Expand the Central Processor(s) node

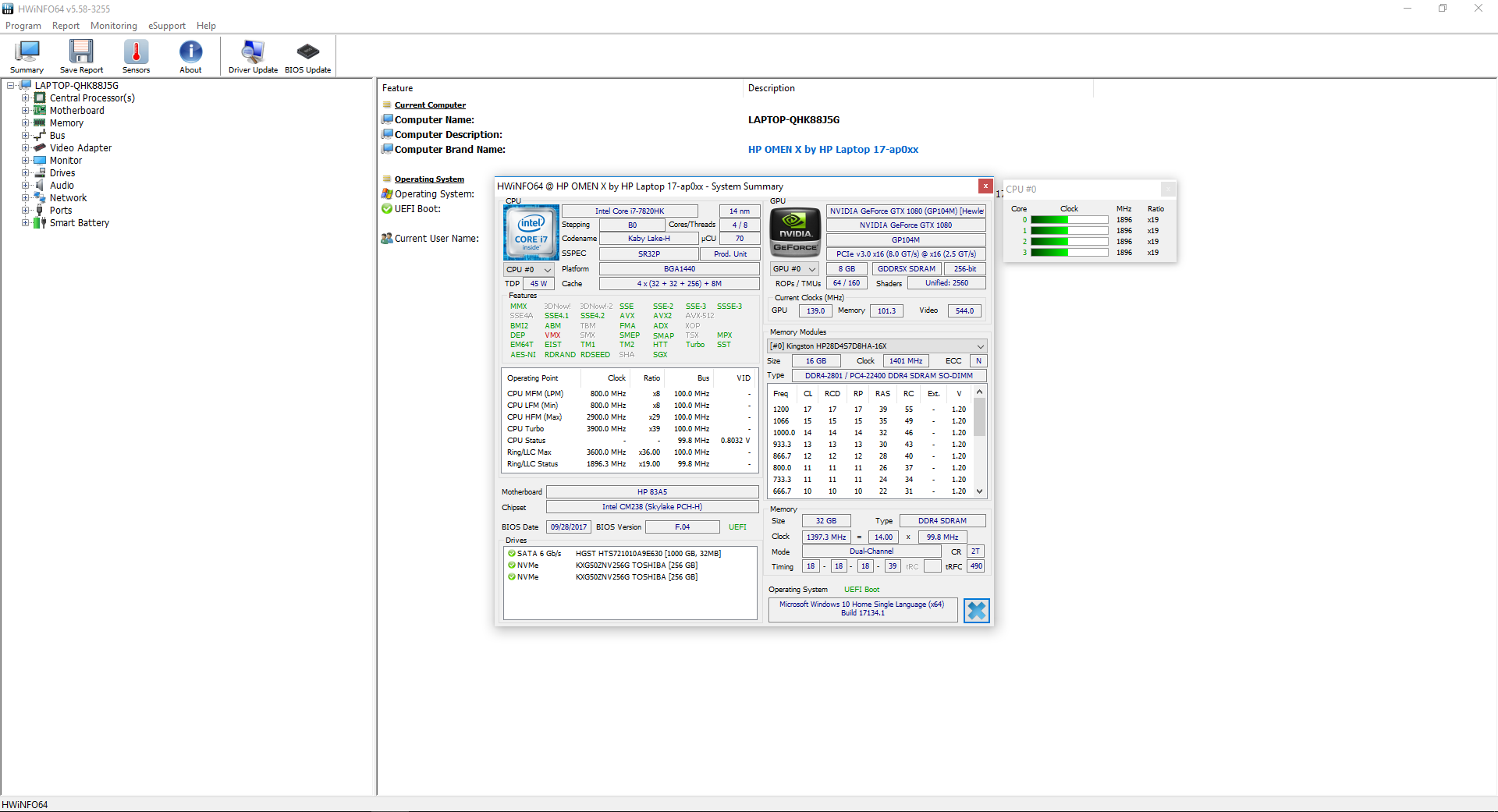pyautogui.click(x=26, y=98)
